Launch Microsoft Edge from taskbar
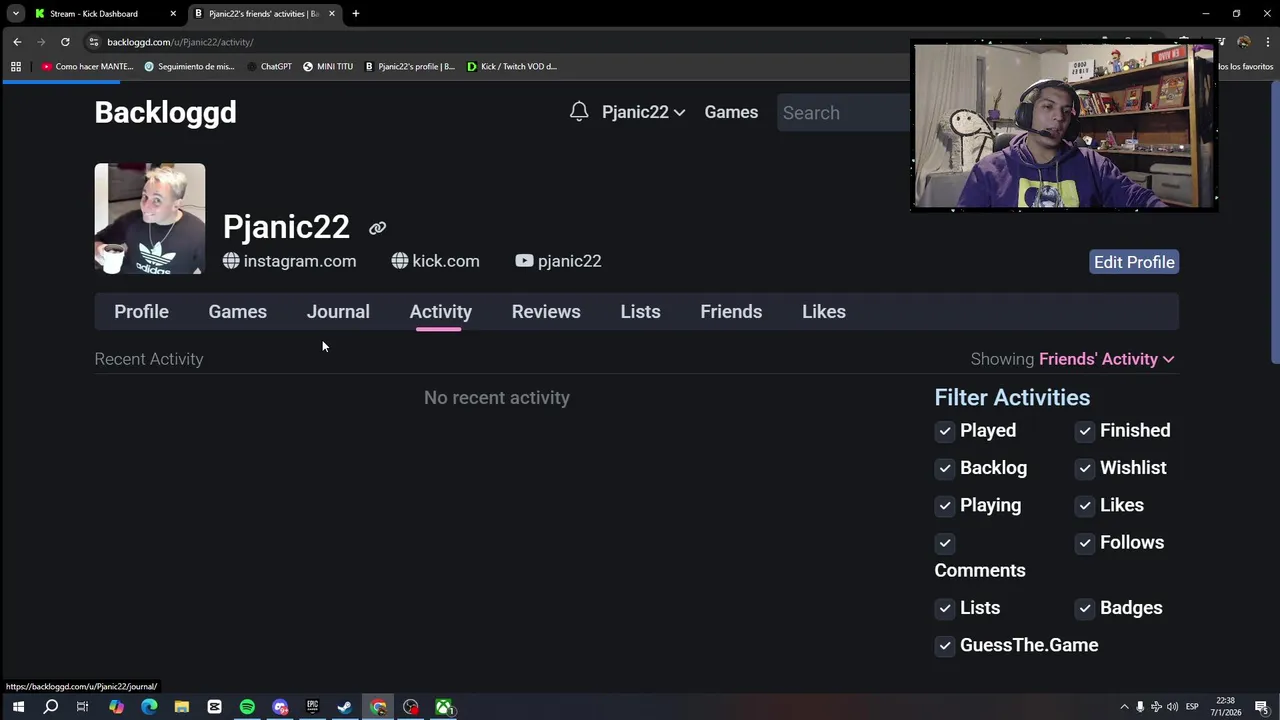 pos(149,707)
